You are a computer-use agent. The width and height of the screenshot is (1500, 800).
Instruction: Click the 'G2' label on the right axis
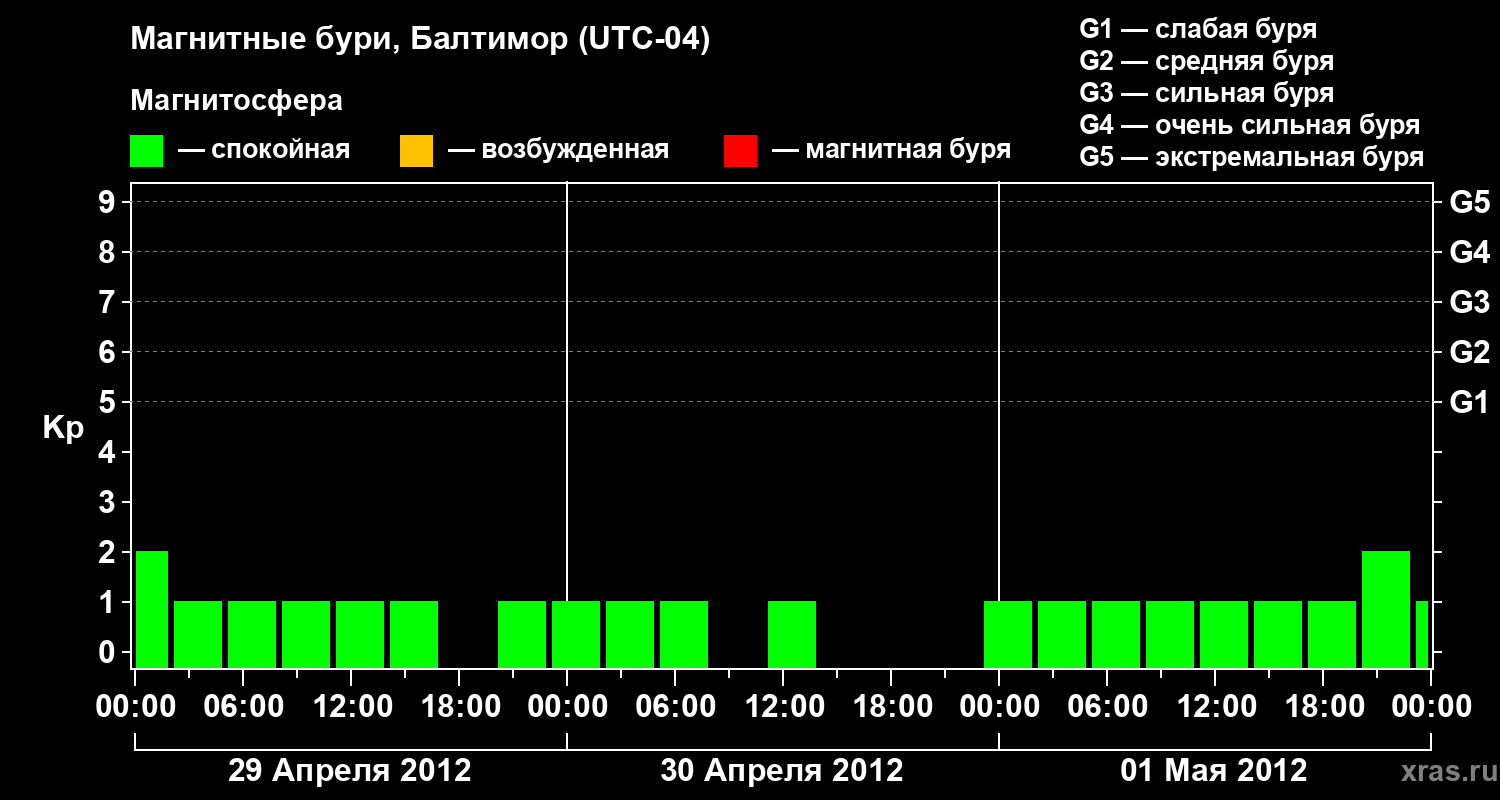(1469, 352)
